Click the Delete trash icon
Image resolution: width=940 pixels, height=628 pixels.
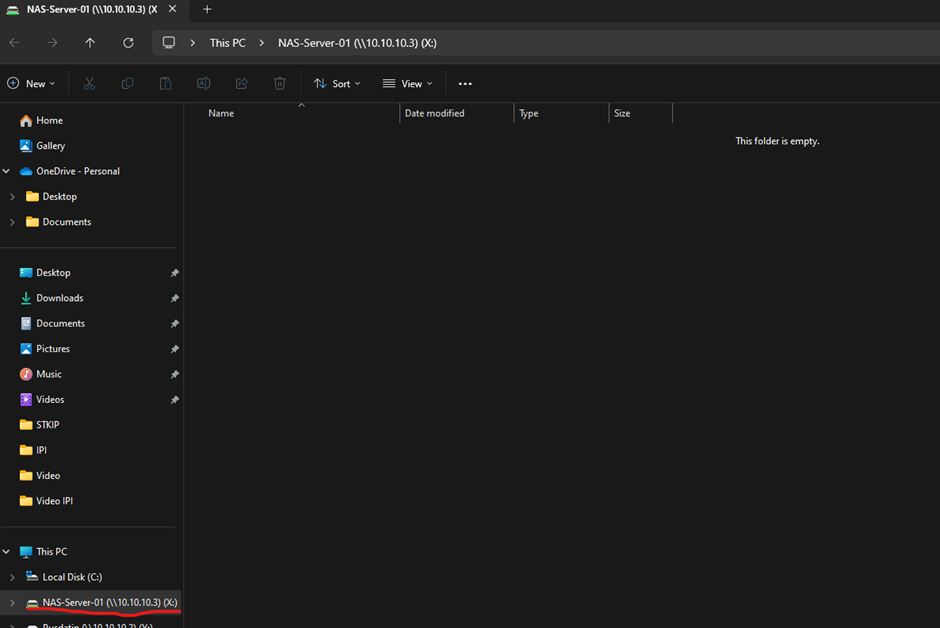click(x=280, y=84)
